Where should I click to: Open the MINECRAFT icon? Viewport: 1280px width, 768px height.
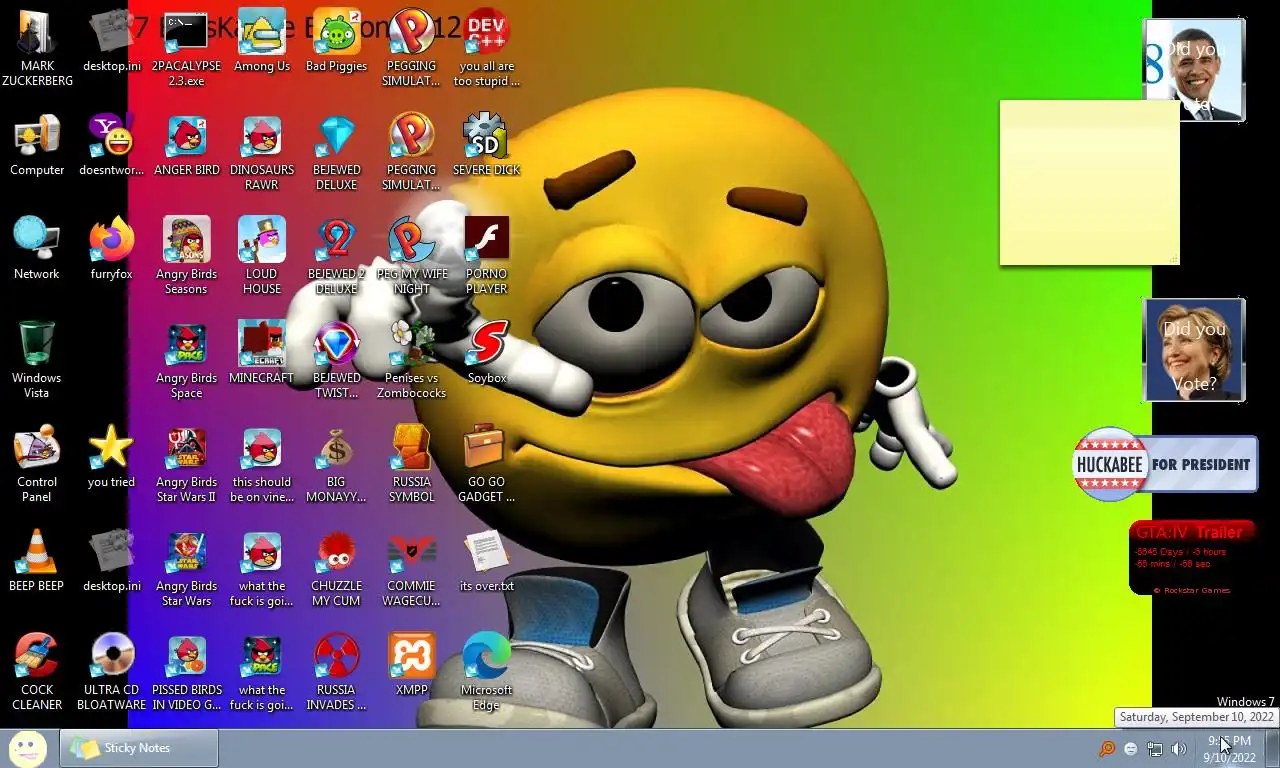[261, 353]
